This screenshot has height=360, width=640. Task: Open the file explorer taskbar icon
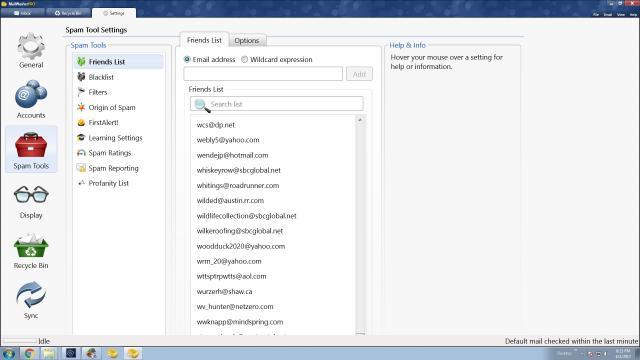(x=50, y=353)
